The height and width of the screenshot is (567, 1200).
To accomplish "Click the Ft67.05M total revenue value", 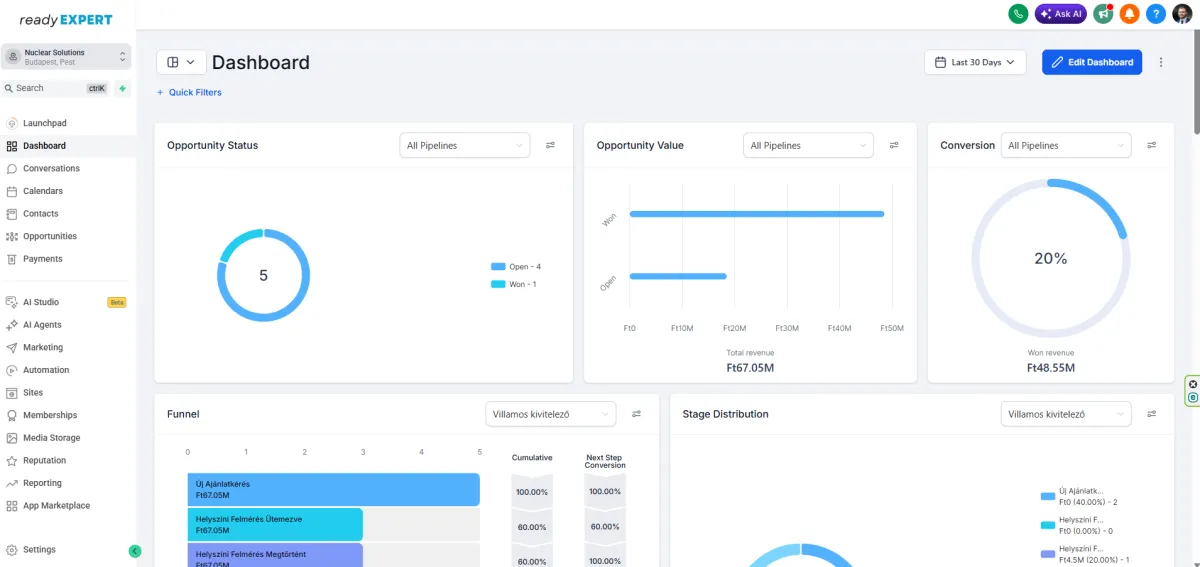I will [x=750, y=368].
